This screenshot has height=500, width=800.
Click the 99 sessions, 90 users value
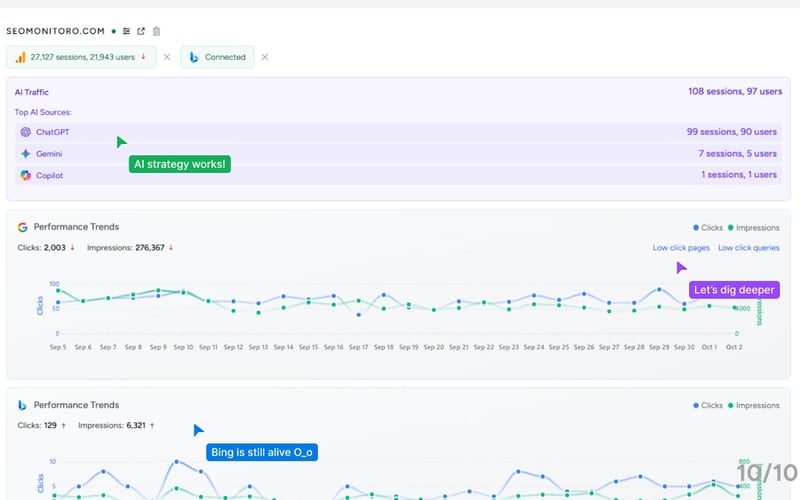pos(732,132)
